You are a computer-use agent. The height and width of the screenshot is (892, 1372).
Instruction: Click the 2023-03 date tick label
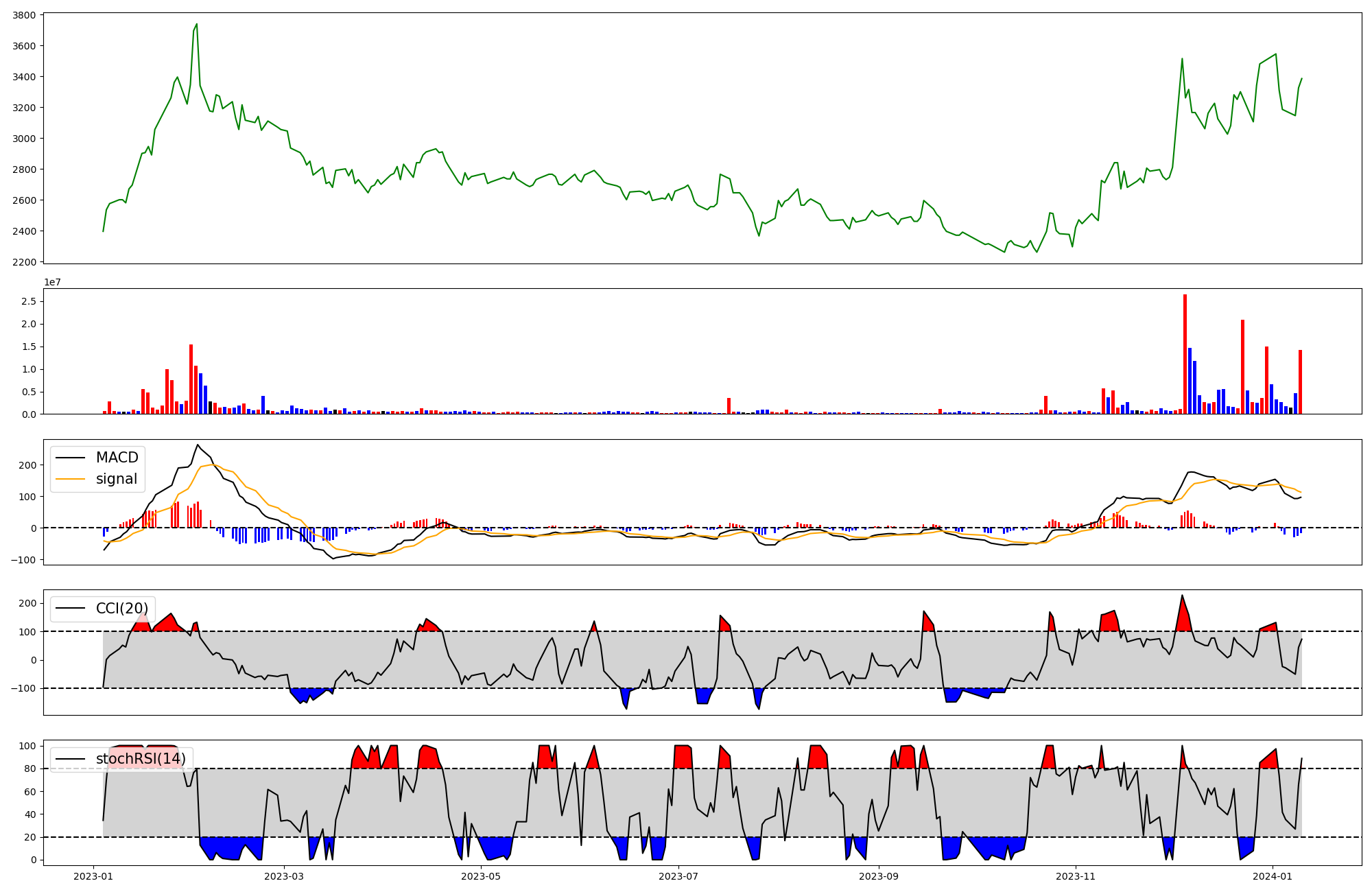pyautogui.click(x=283, y=876)
